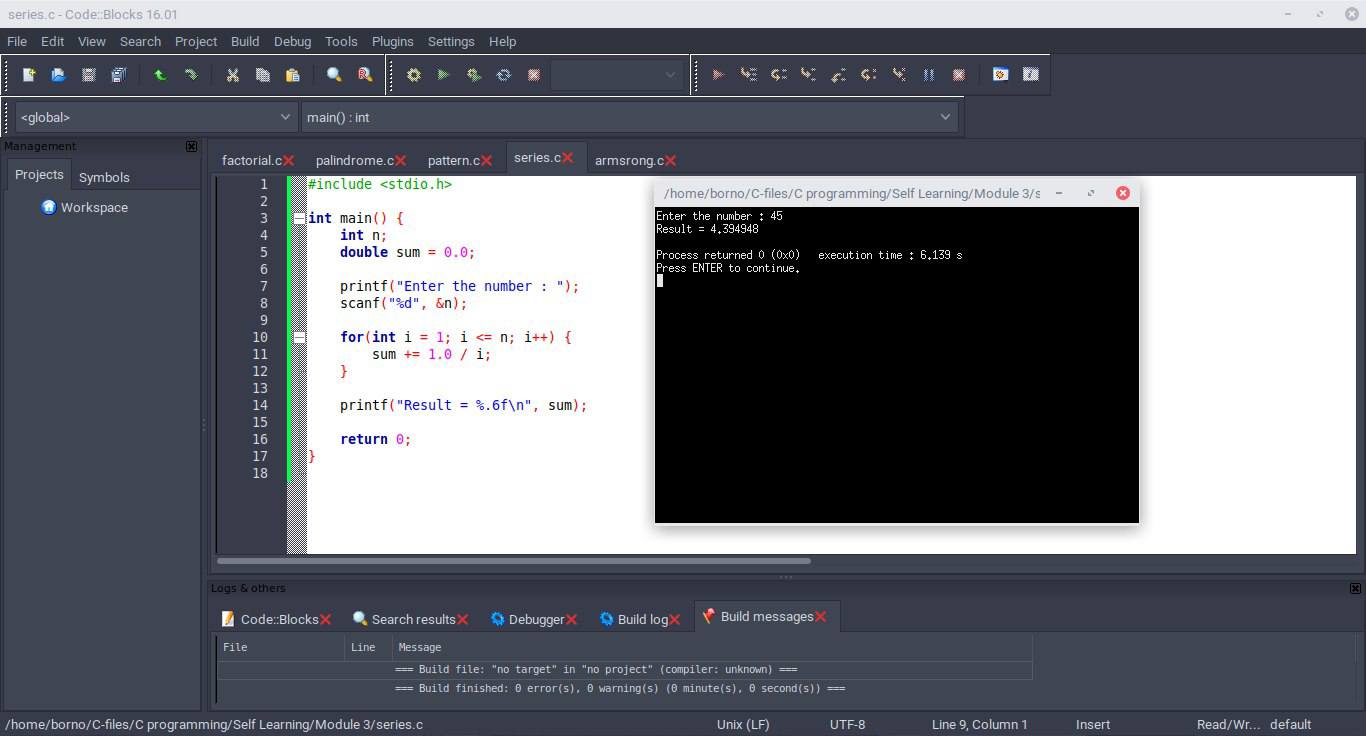Open the Debug menu

[x=292, y=41]
